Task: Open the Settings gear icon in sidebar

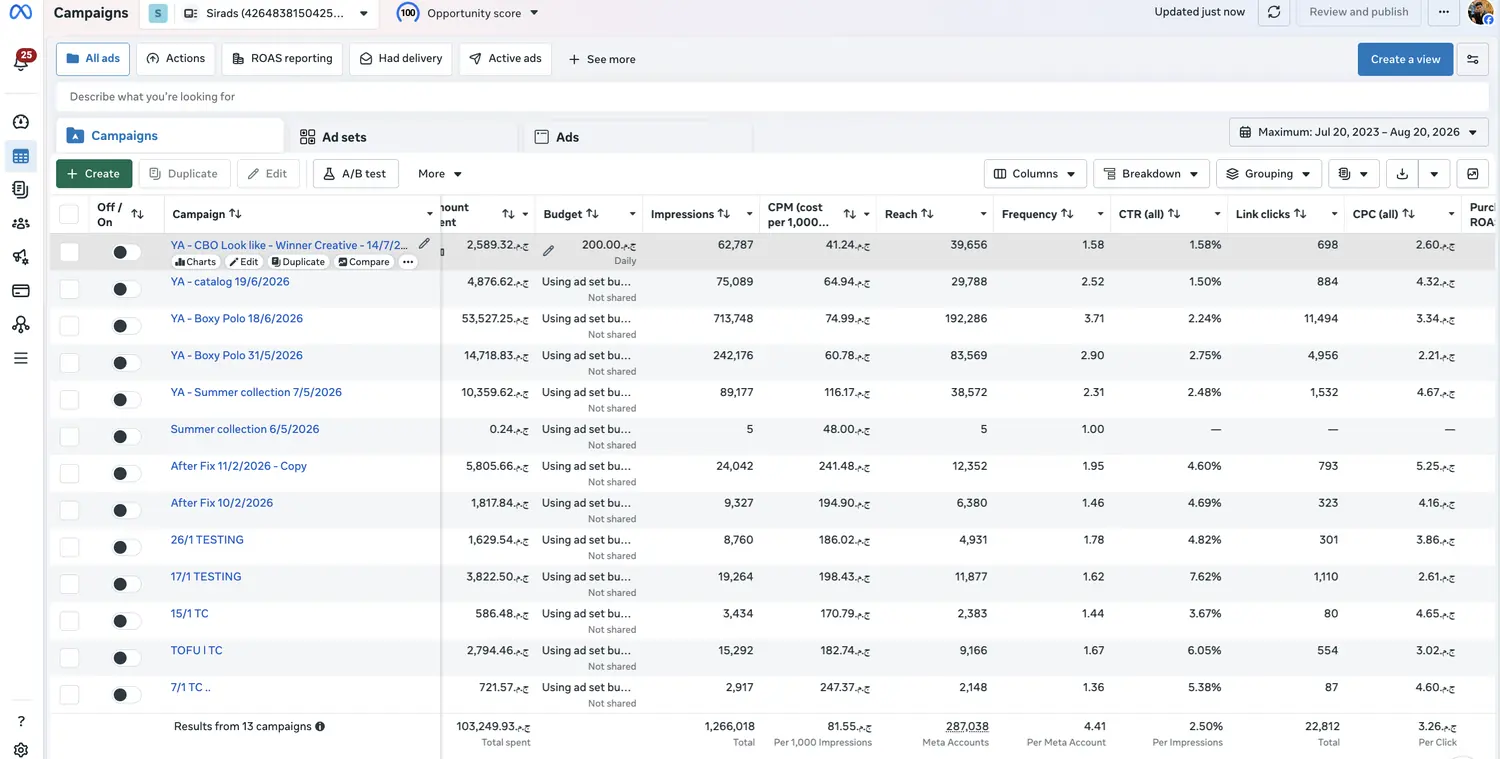Action: pyautogui.click(x=21, y=749)
